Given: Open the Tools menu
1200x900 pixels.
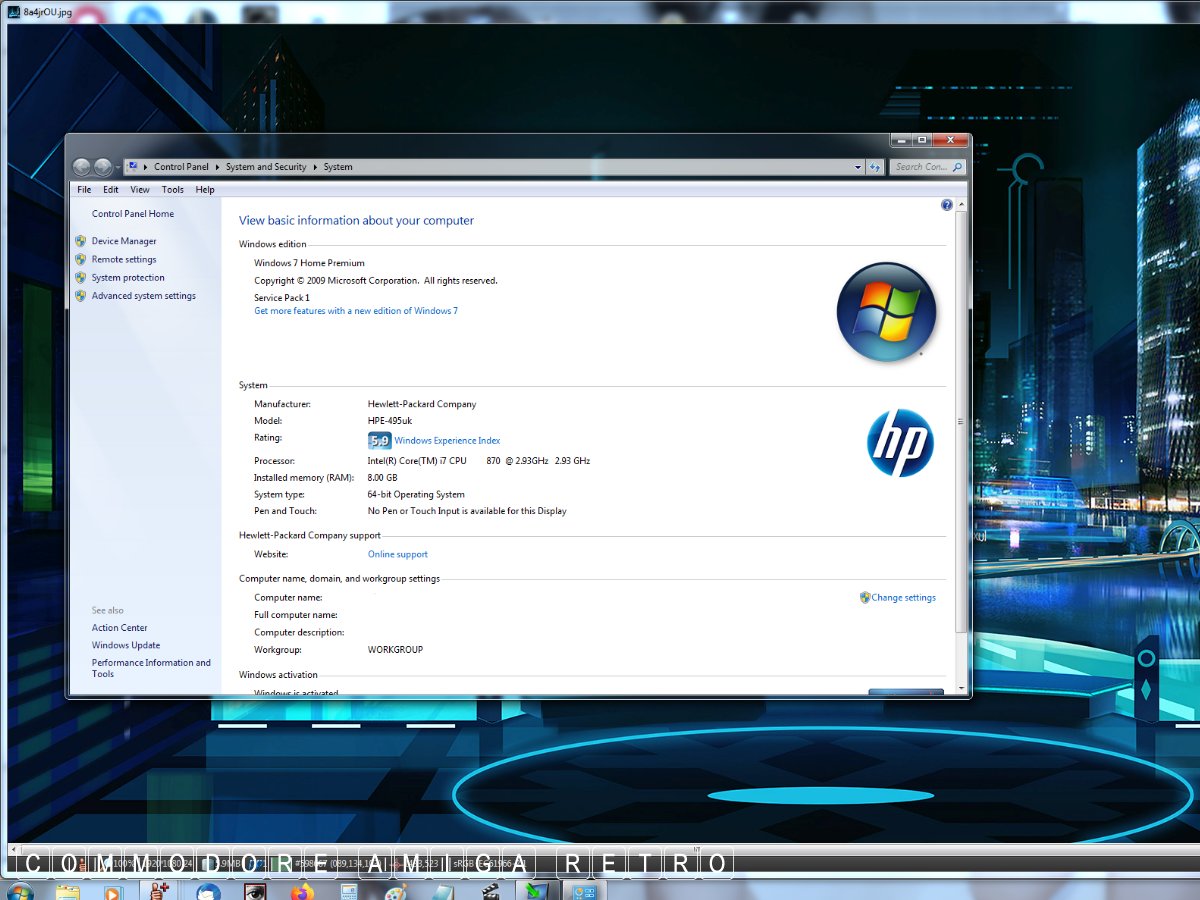Looking at the screenshot, I should [x=173, y=190].
